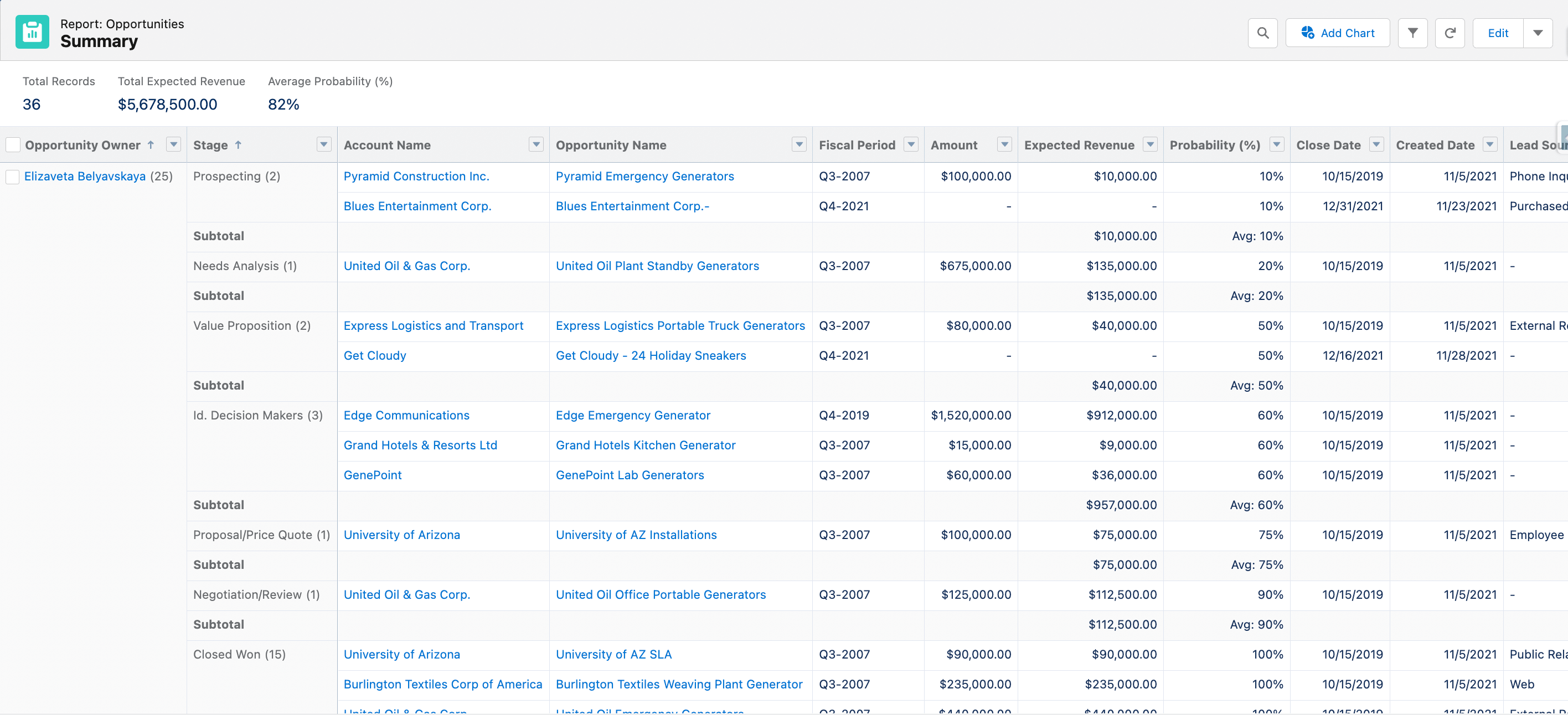The height and width of the screenshot is (715, 1568).
Task: Open University of AZ Installations opportunity
Action: click(x=636, y=535)
